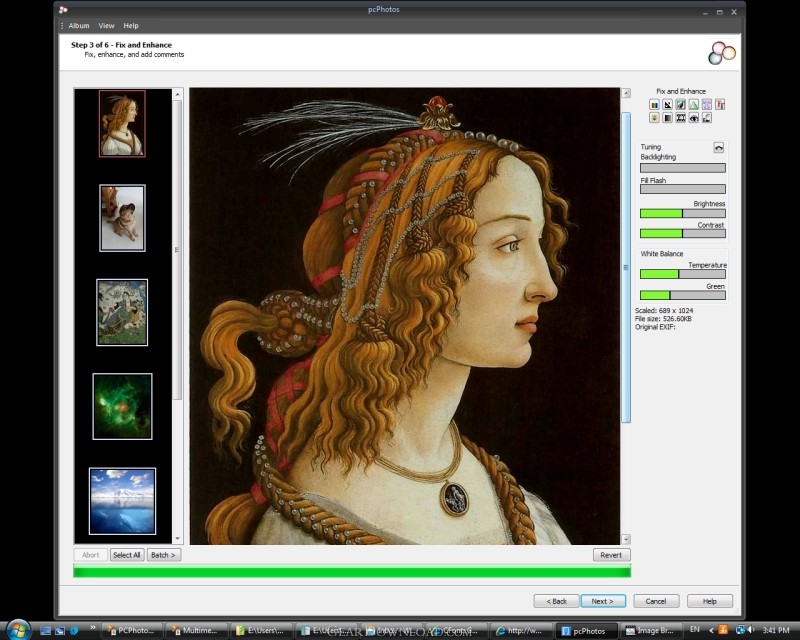Click the green progress bar
The width and height of the screenshot is (800, 640).
(352, 571)
